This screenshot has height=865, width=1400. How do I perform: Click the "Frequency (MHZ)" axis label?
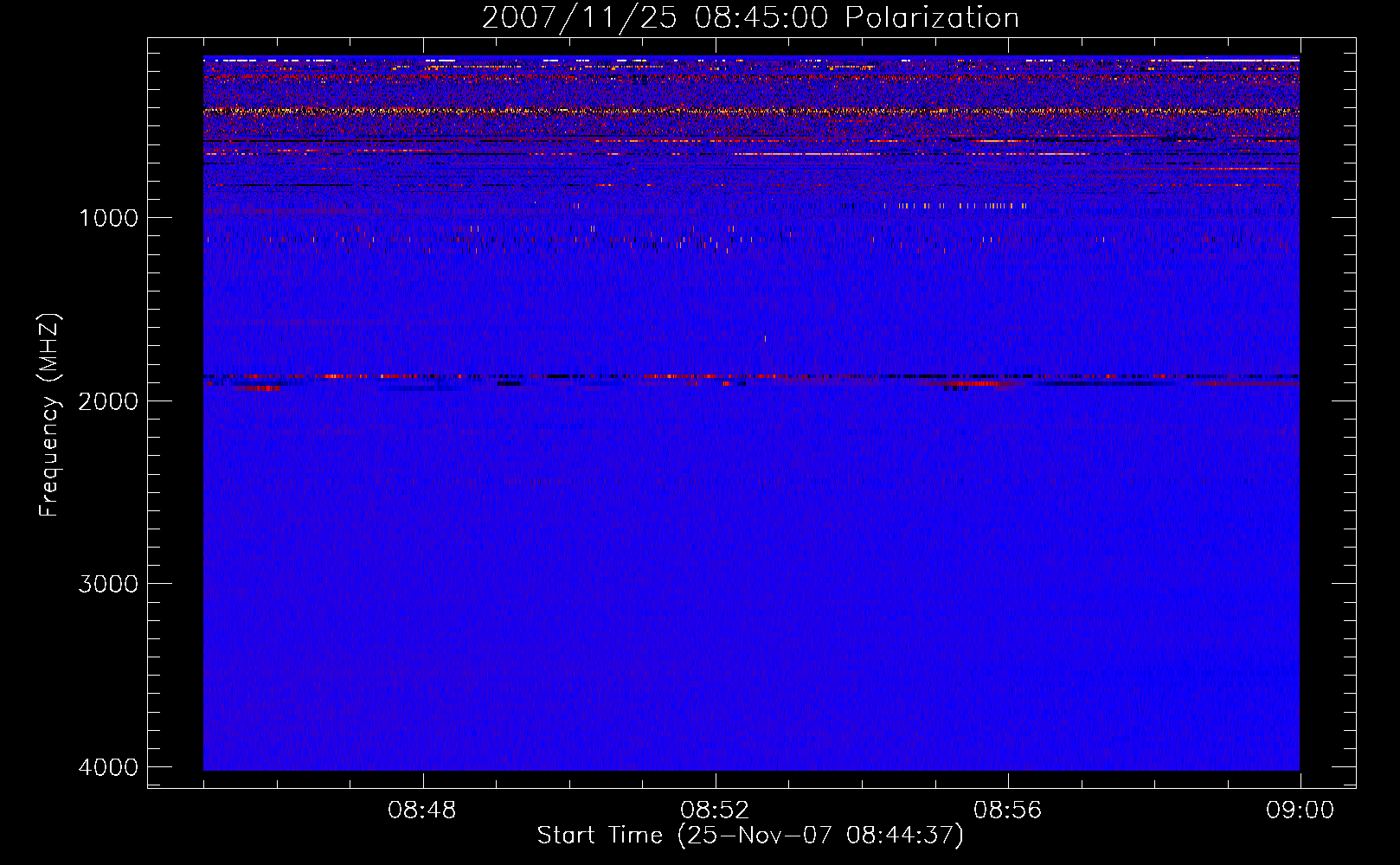point(49,415)
